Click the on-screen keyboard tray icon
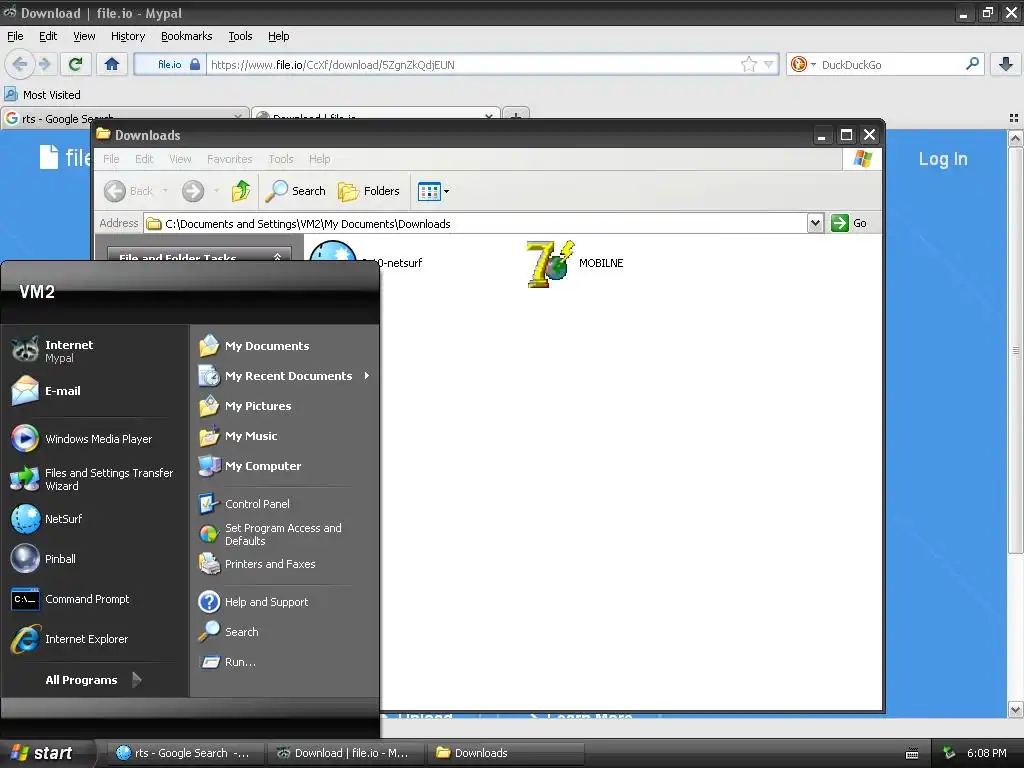 [x=912, y=754]
